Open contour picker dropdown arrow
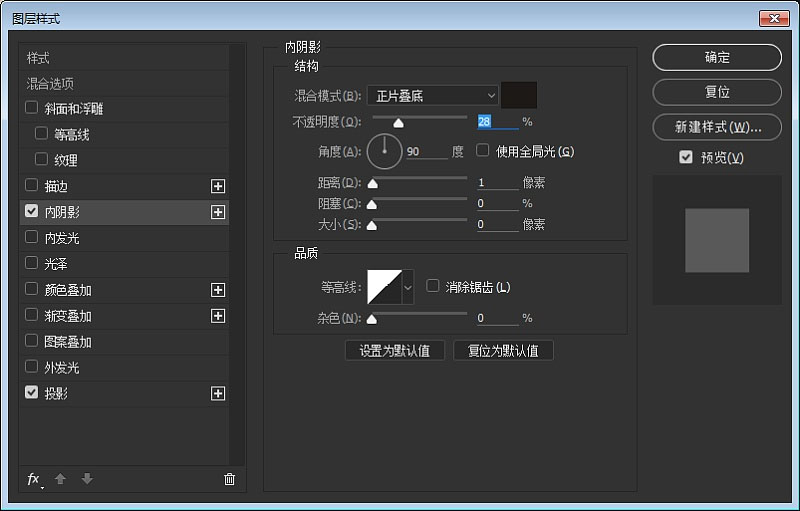Image resolution: width=800 pixels, height=511 pixels. coord(408,288)
